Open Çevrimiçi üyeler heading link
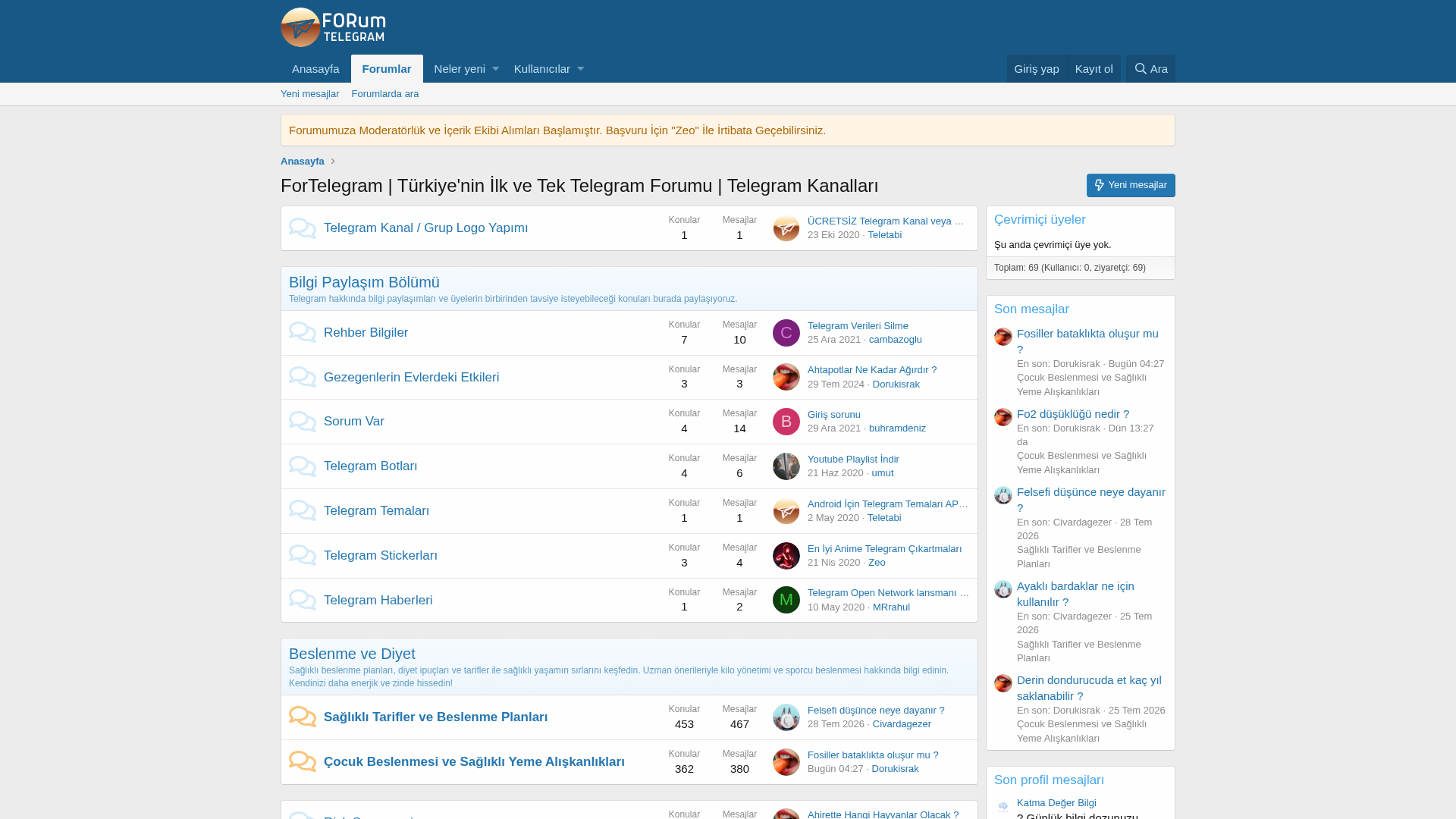Viewport: 1456px width, 819px height. pyautogui.click(x=1040, y=219)
